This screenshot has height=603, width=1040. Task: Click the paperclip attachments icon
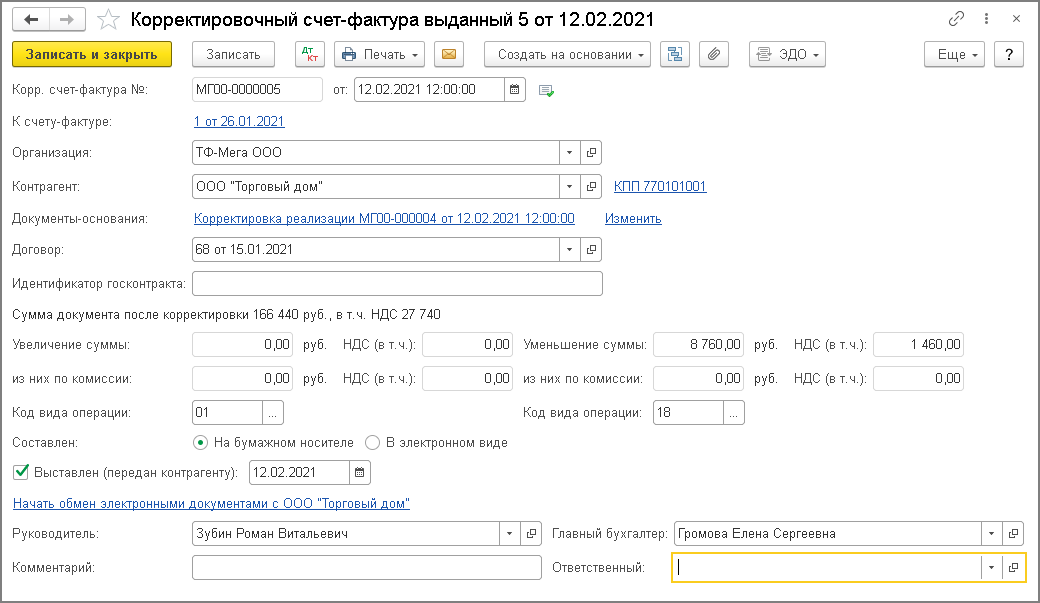coord(713,54)
